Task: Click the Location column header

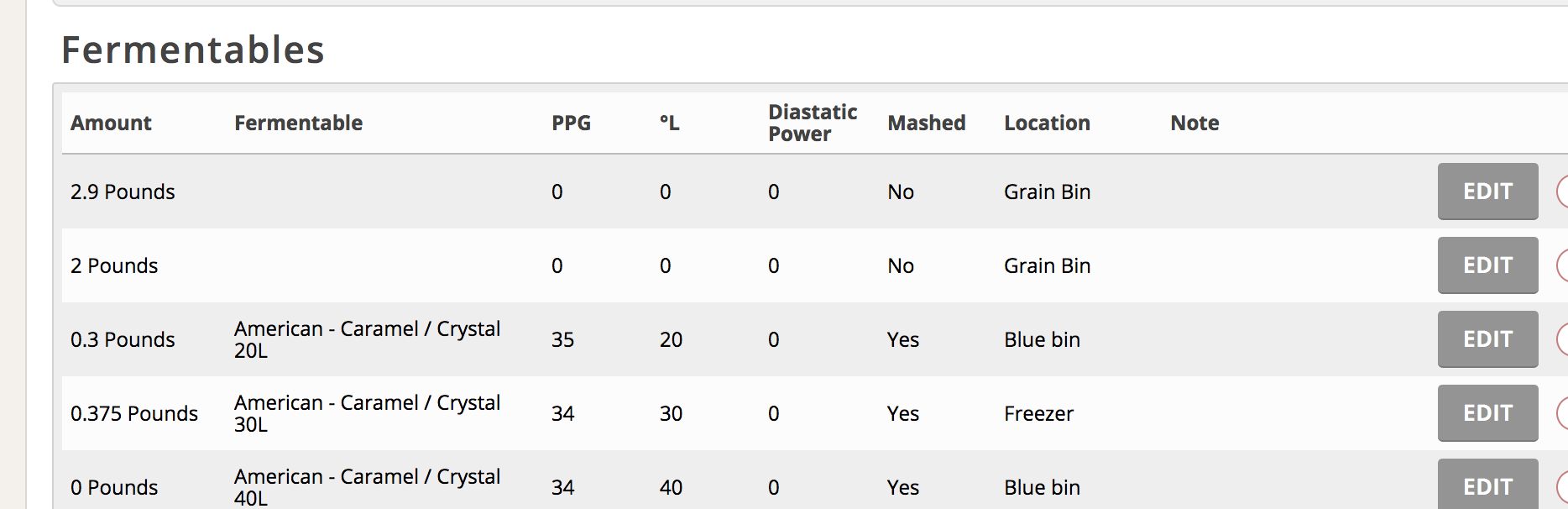Action: click(1047, 123)
